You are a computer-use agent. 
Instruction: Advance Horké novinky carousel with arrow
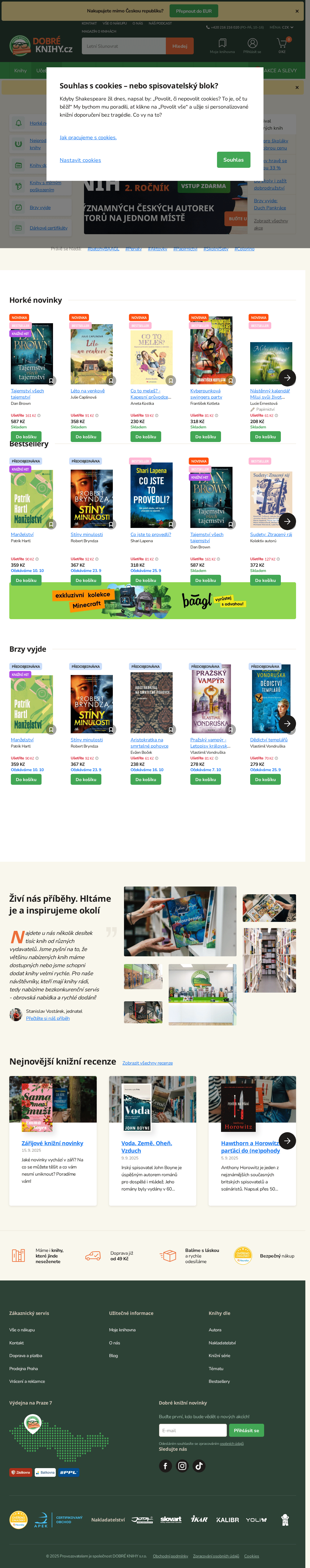pos(287,377)
